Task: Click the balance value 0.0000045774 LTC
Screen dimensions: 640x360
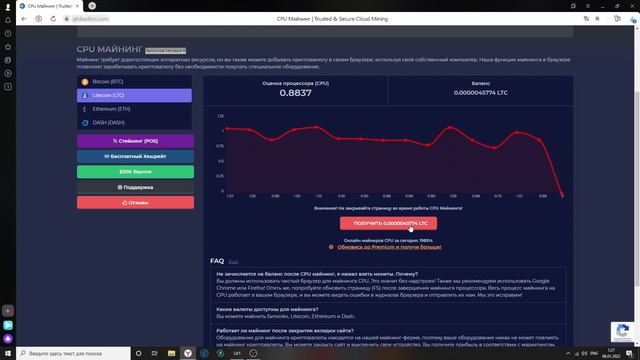Action: (481, 93)
